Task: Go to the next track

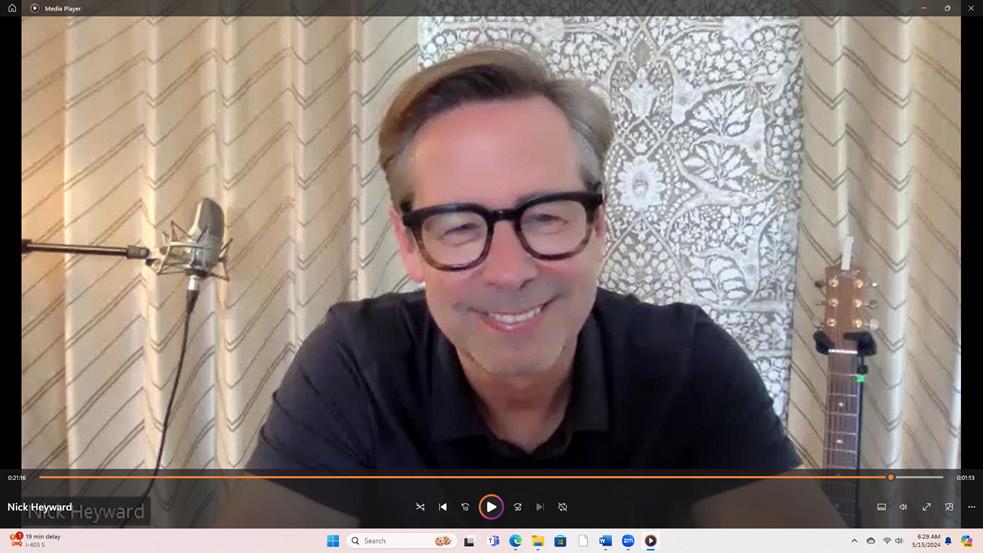Action: 540,507
